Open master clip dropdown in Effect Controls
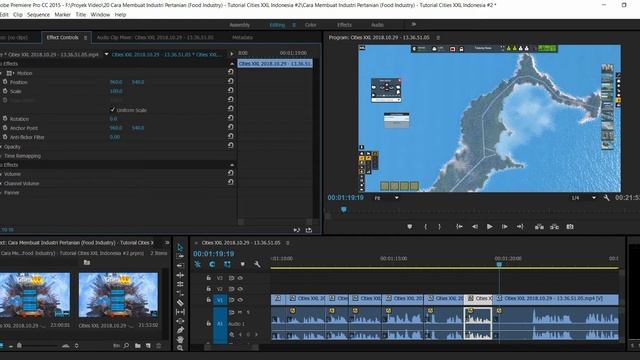 click(x=106, y=54)
